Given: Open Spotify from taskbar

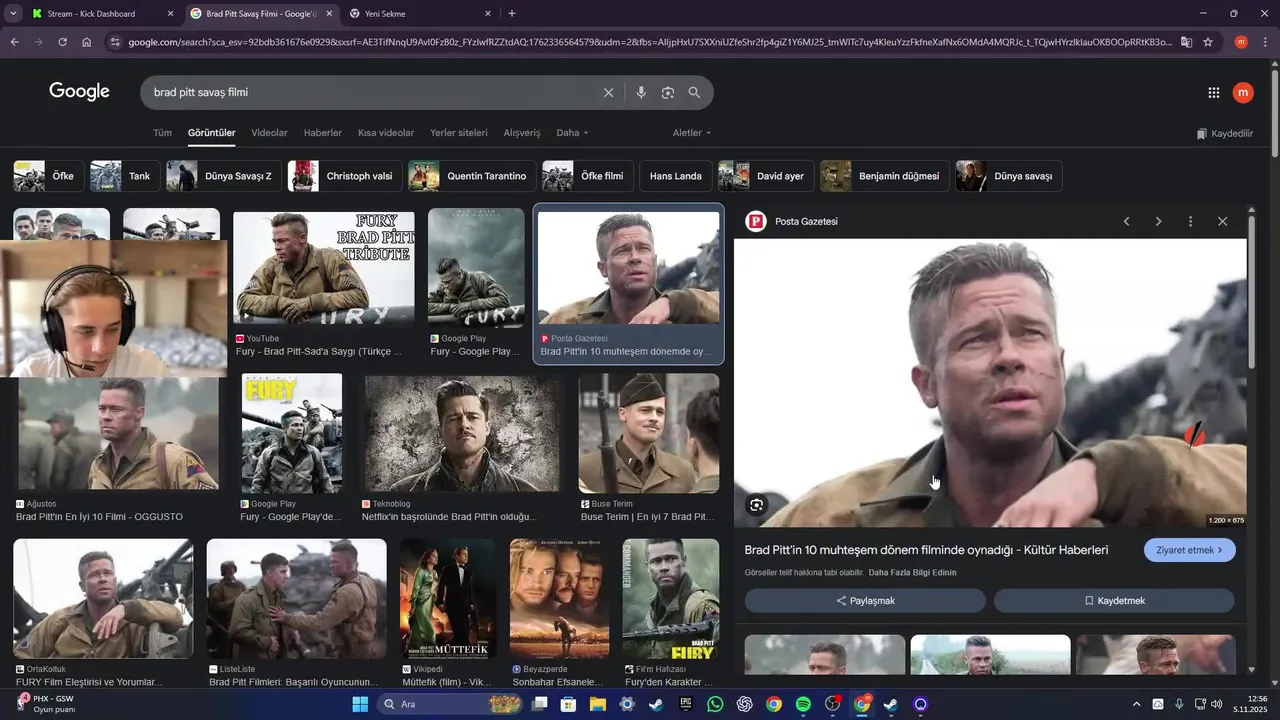Looking at the screenshot, I should (x=803, y=704).
